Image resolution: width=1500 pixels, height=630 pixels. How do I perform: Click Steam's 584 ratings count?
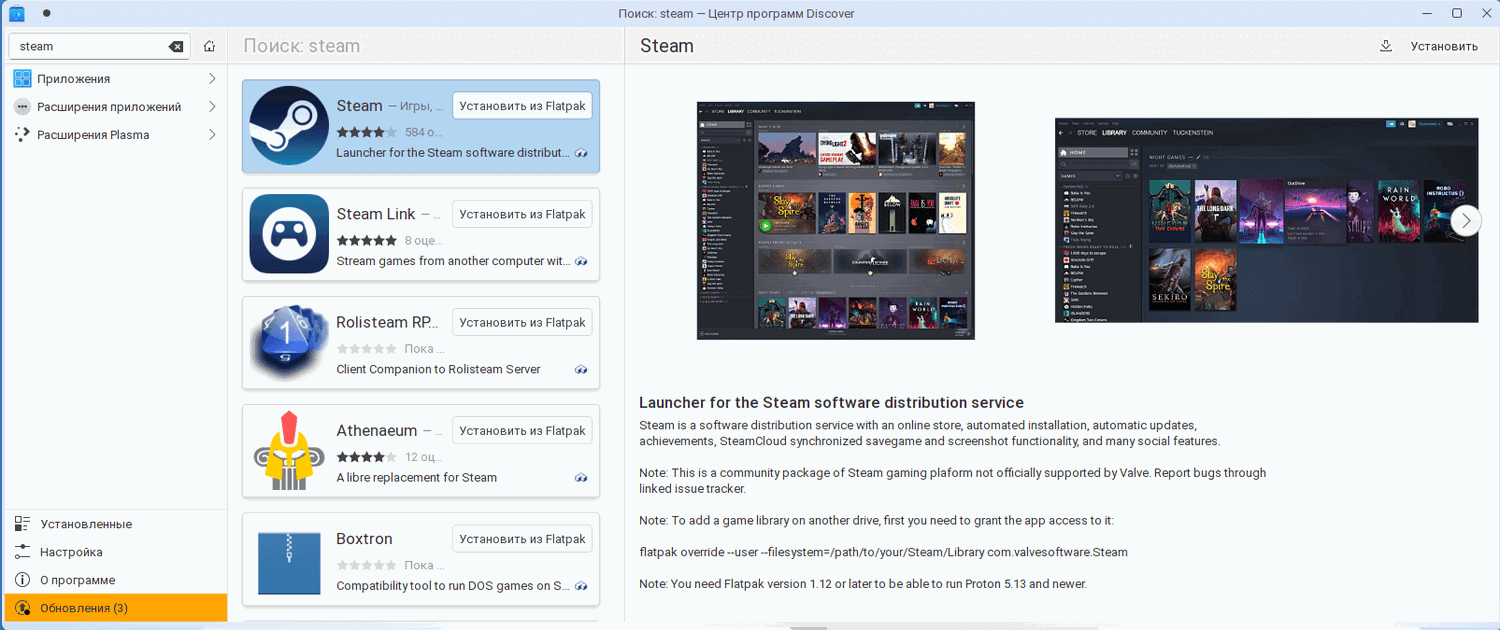(x=423, y=132)
